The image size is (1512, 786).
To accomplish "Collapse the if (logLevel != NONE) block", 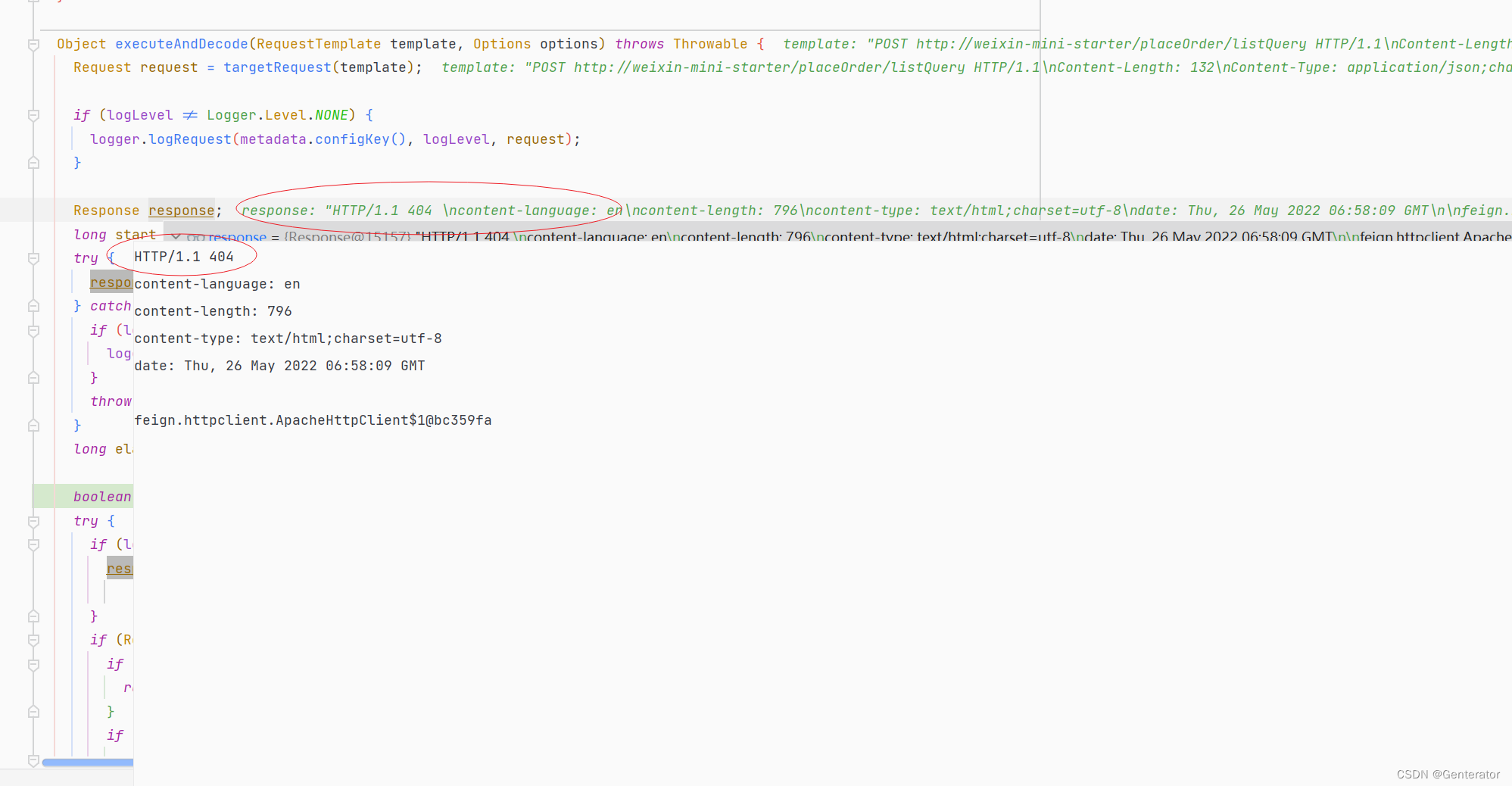I will (33, 115).
